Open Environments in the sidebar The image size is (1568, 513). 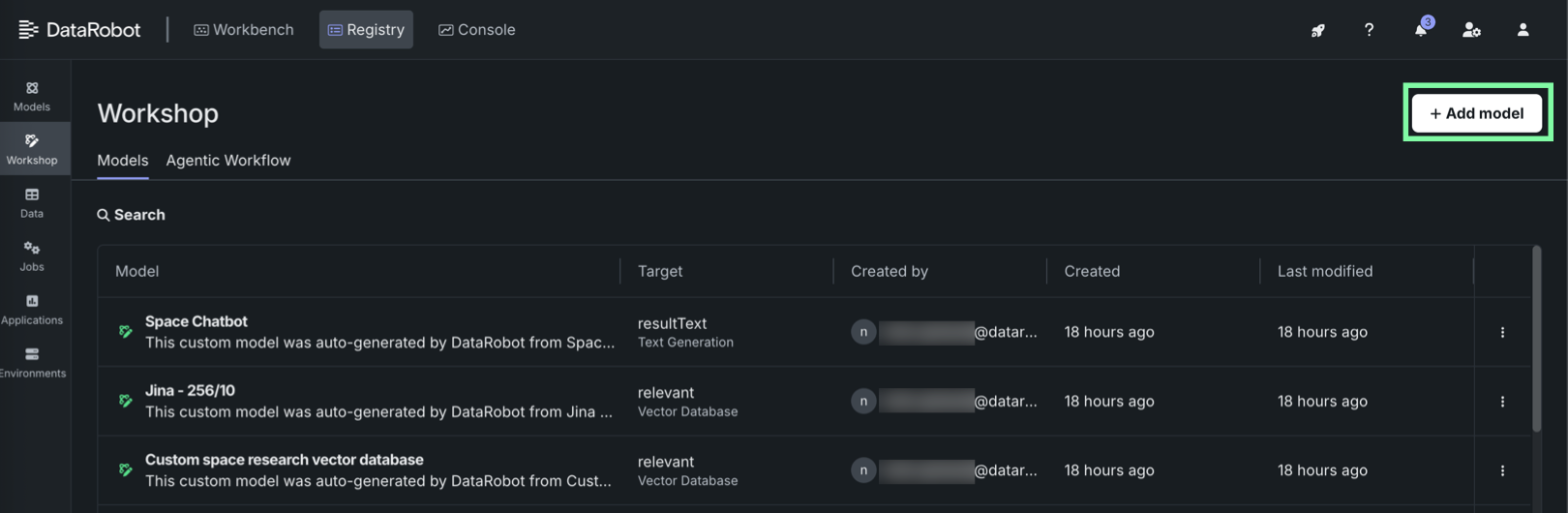coord(32,362)
